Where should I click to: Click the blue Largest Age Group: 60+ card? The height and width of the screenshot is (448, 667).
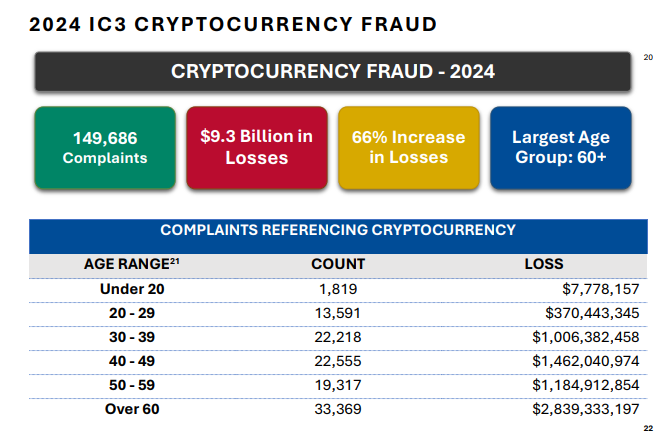tap(560, 147)
